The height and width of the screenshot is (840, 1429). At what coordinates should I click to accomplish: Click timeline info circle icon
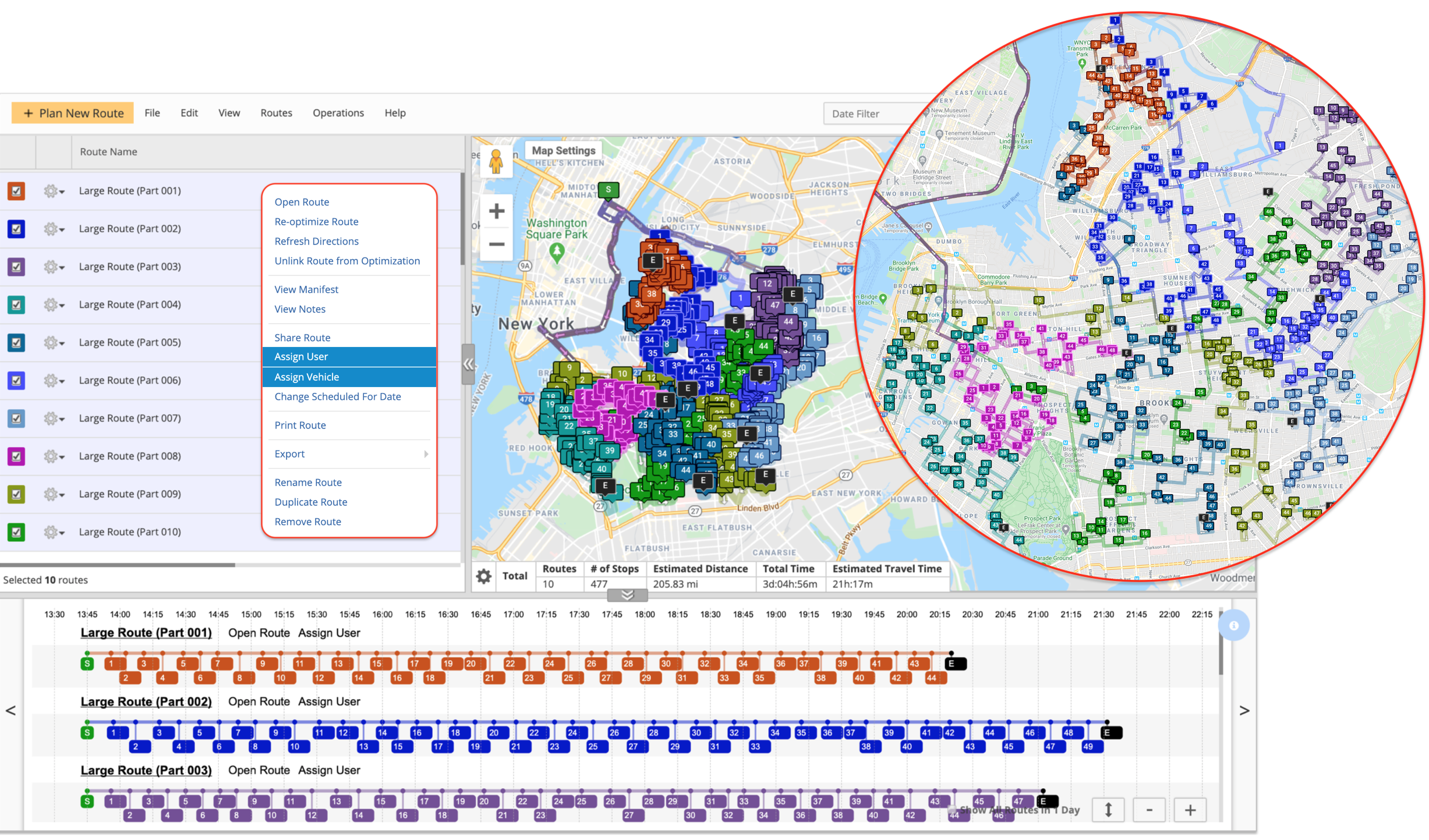(1233, 625)
